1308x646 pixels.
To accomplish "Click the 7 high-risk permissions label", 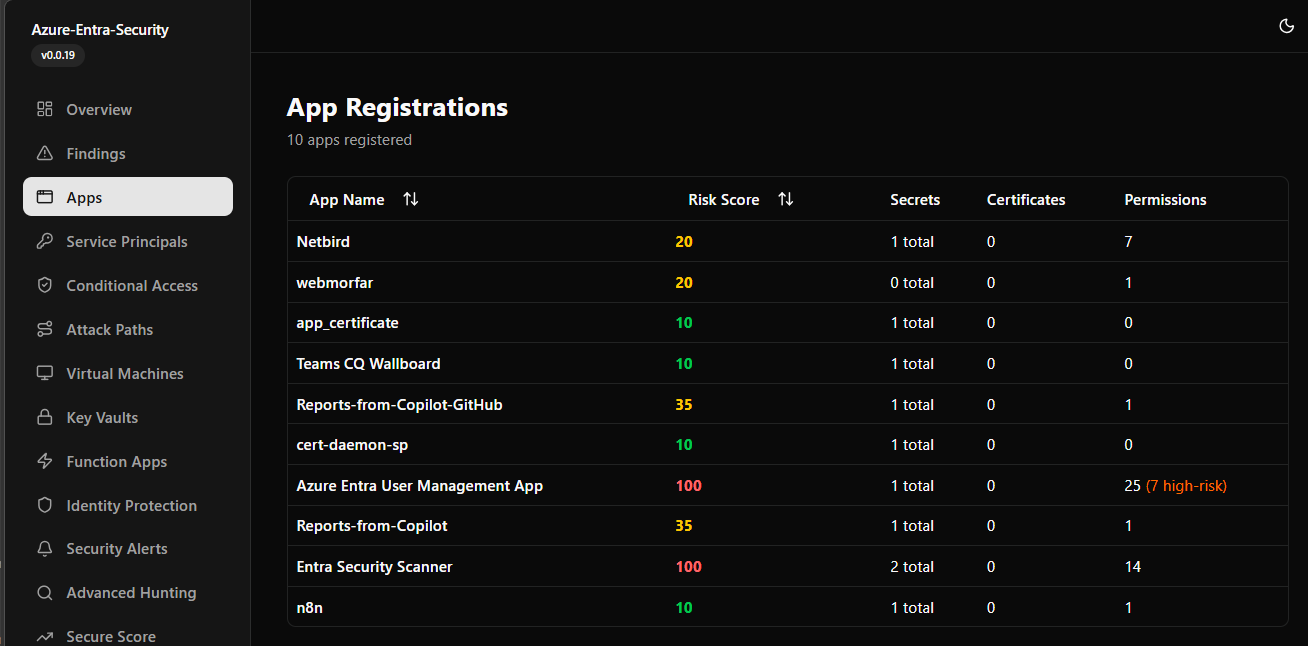I will [1186, 486].
